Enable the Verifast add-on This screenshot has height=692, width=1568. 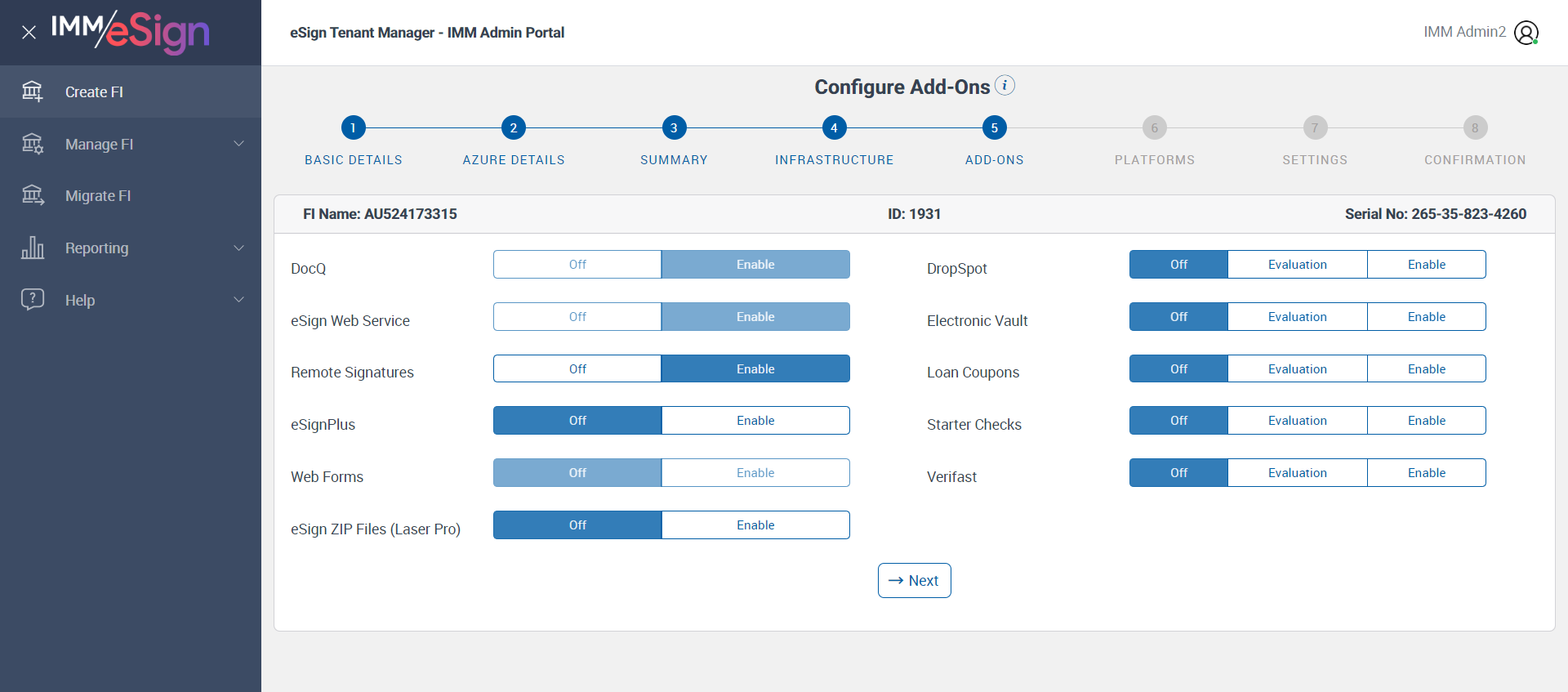click(x=1426, y=473)
